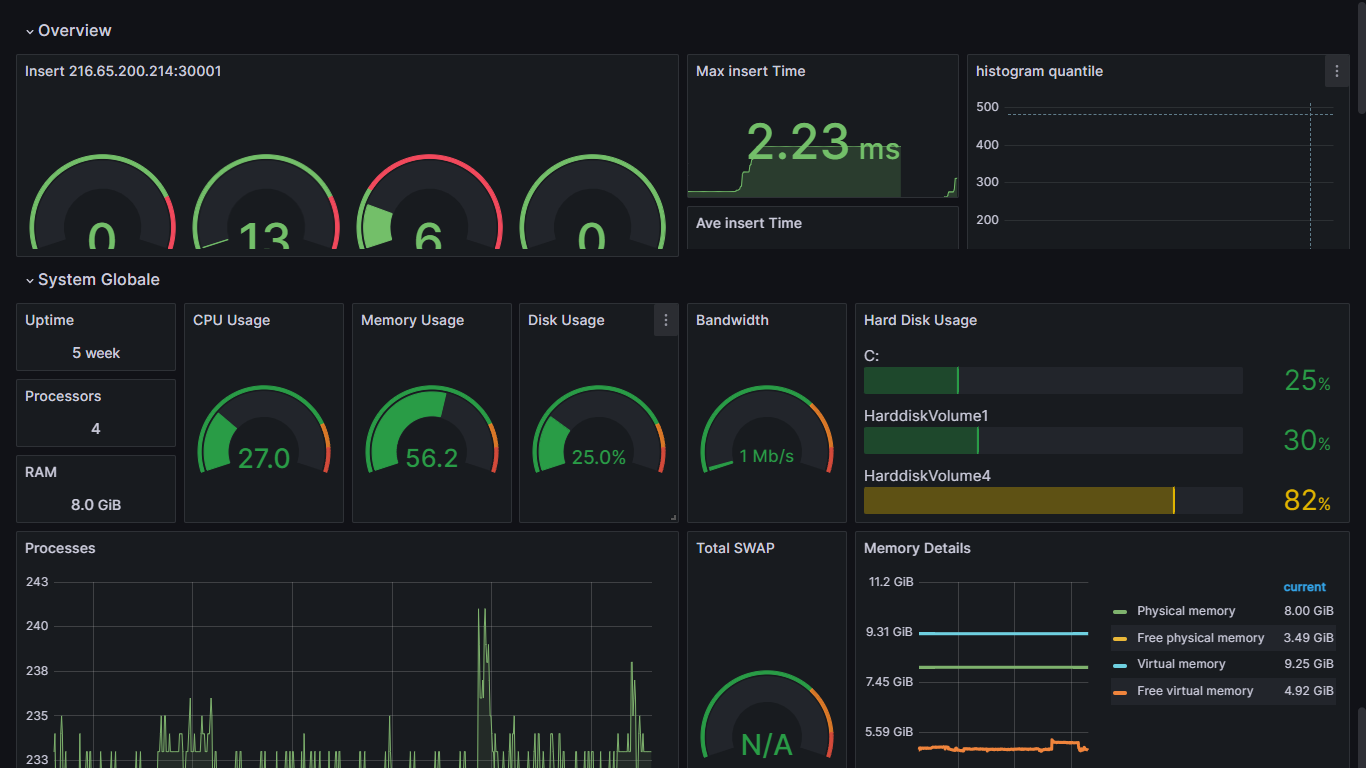
Task: Click the Processes panel title
Action: tap(60, 548)
